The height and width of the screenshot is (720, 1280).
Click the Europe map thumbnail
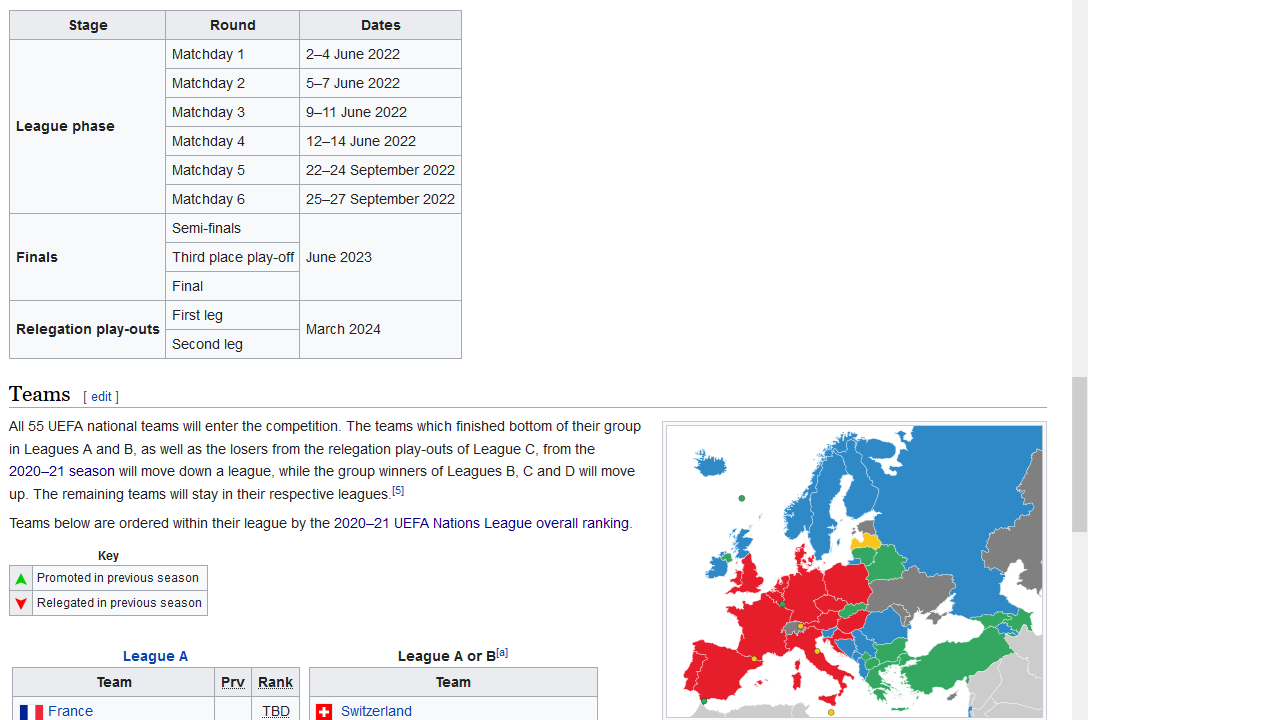tap(854, 571)
